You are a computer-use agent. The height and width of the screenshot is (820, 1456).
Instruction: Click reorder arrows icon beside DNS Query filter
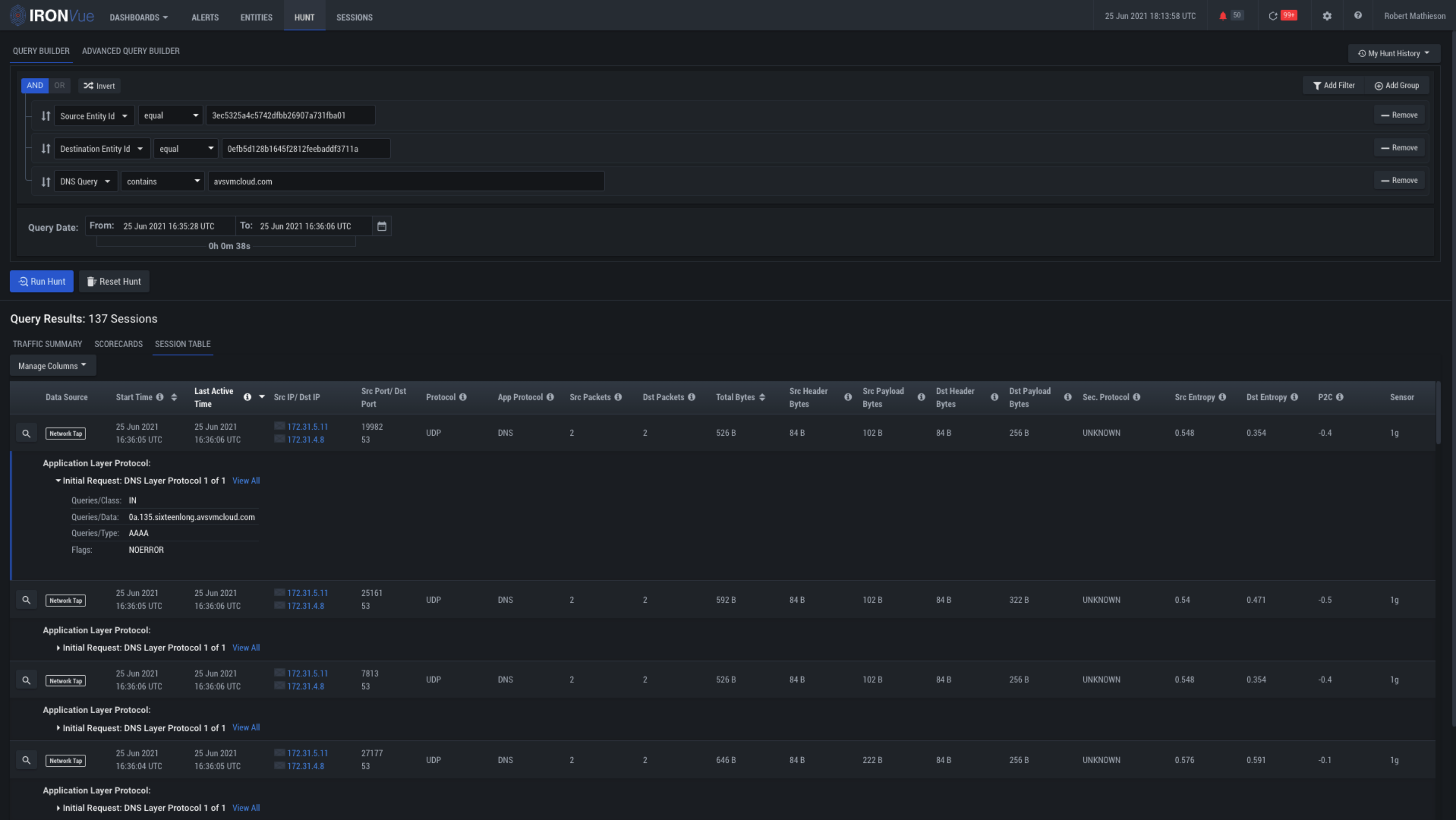coord(46,181)
